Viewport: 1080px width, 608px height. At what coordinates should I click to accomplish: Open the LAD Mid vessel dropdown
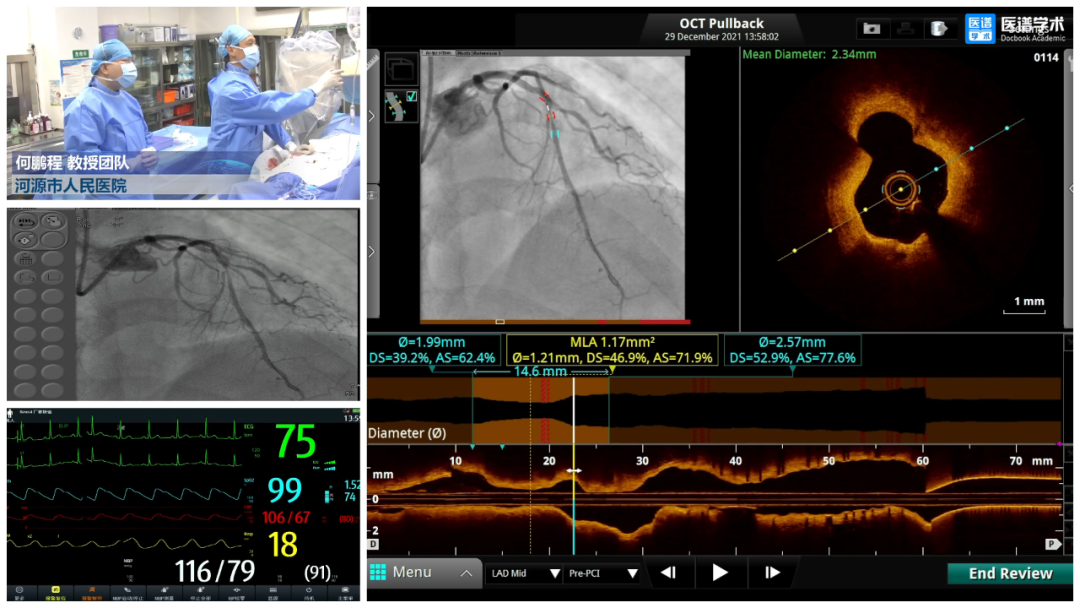(x=525, y=574)
